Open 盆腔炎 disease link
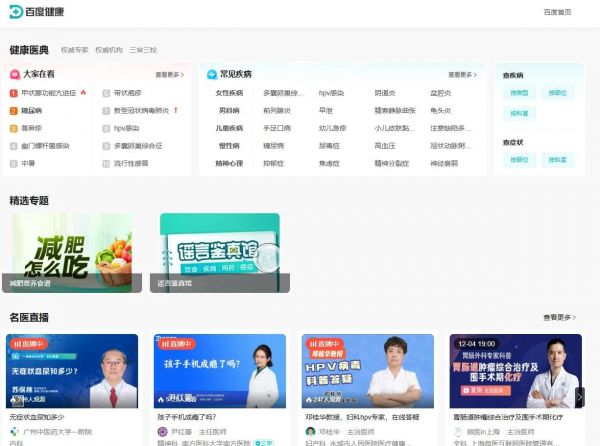The image size is (600, 446). [x=441, y=93]
